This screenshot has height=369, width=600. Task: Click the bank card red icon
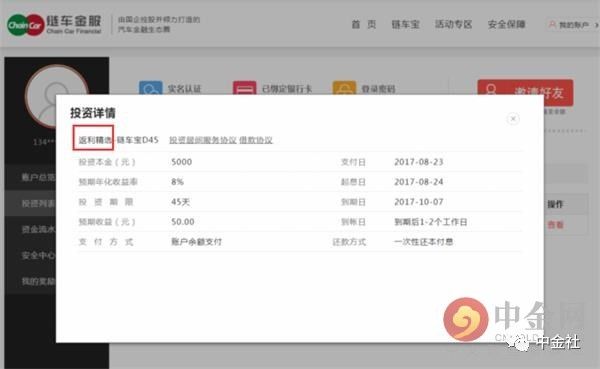point(245,88)
